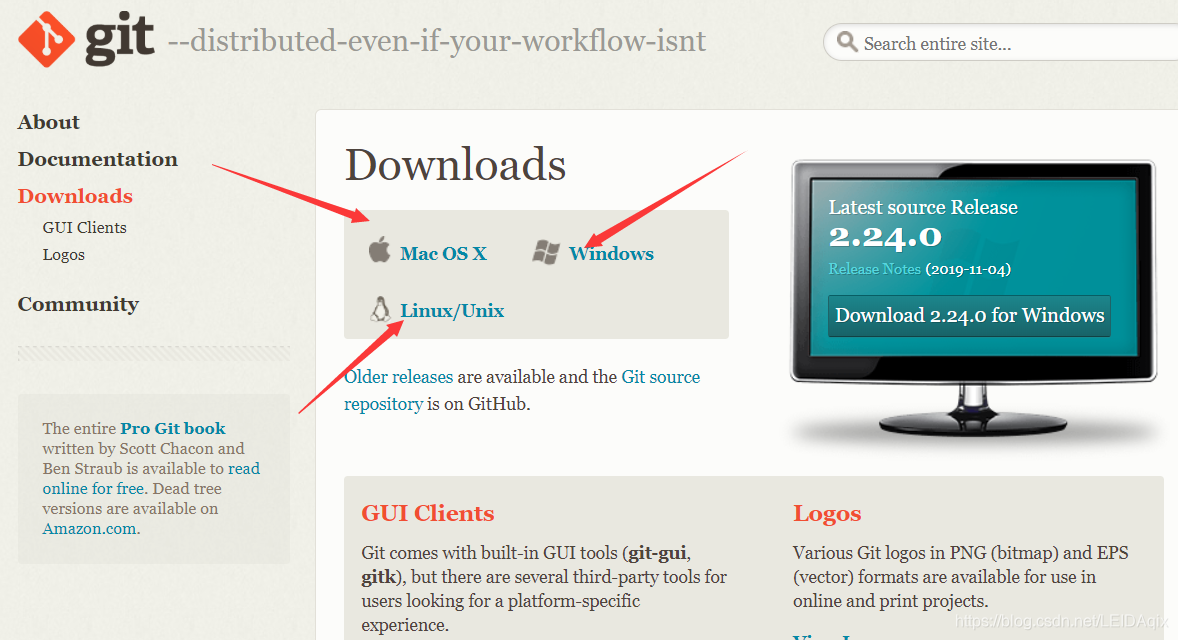Click the Apple logo icon
The height and width of the screenshot is (640, 1178).
pyautogui.click(x=379, y=249)
